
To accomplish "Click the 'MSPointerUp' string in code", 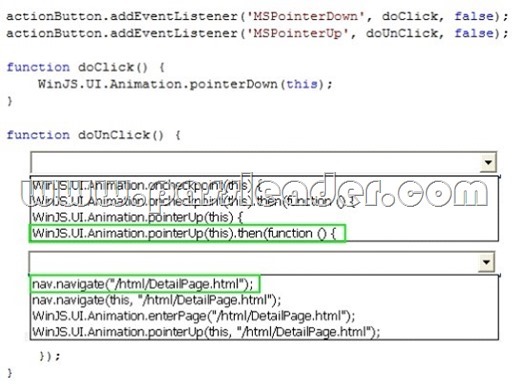I will (298, 33).
